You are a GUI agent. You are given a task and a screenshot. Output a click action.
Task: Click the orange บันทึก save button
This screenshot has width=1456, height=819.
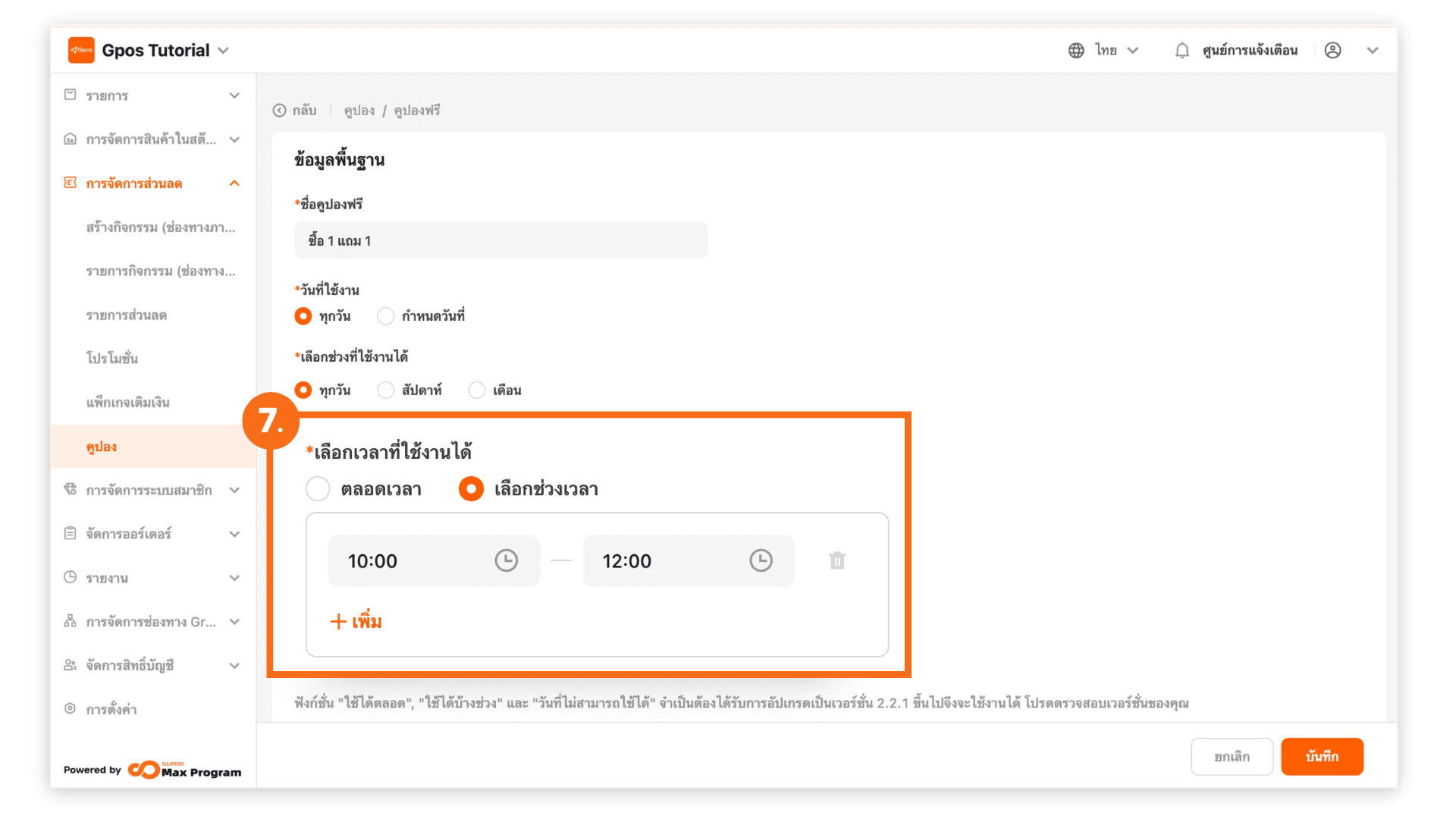click(1322, 756)
